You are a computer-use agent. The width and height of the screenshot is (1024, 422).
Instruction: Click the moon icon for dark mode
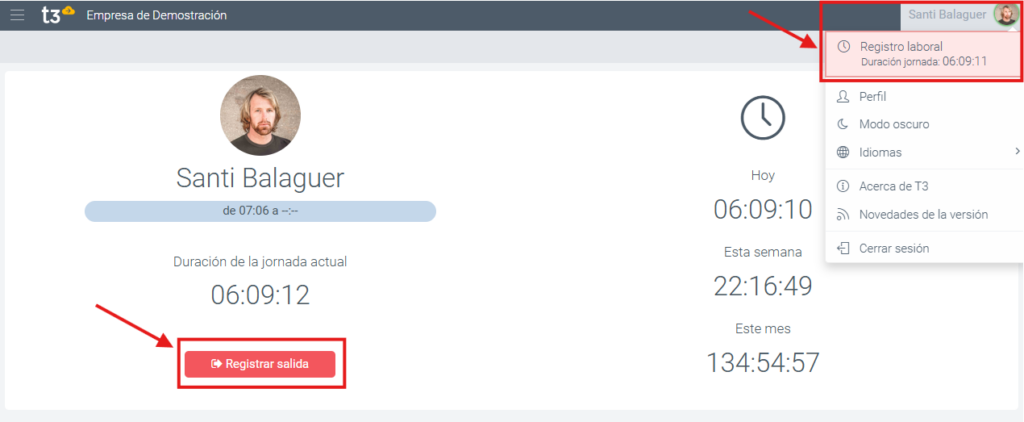[x=842, y=124]
